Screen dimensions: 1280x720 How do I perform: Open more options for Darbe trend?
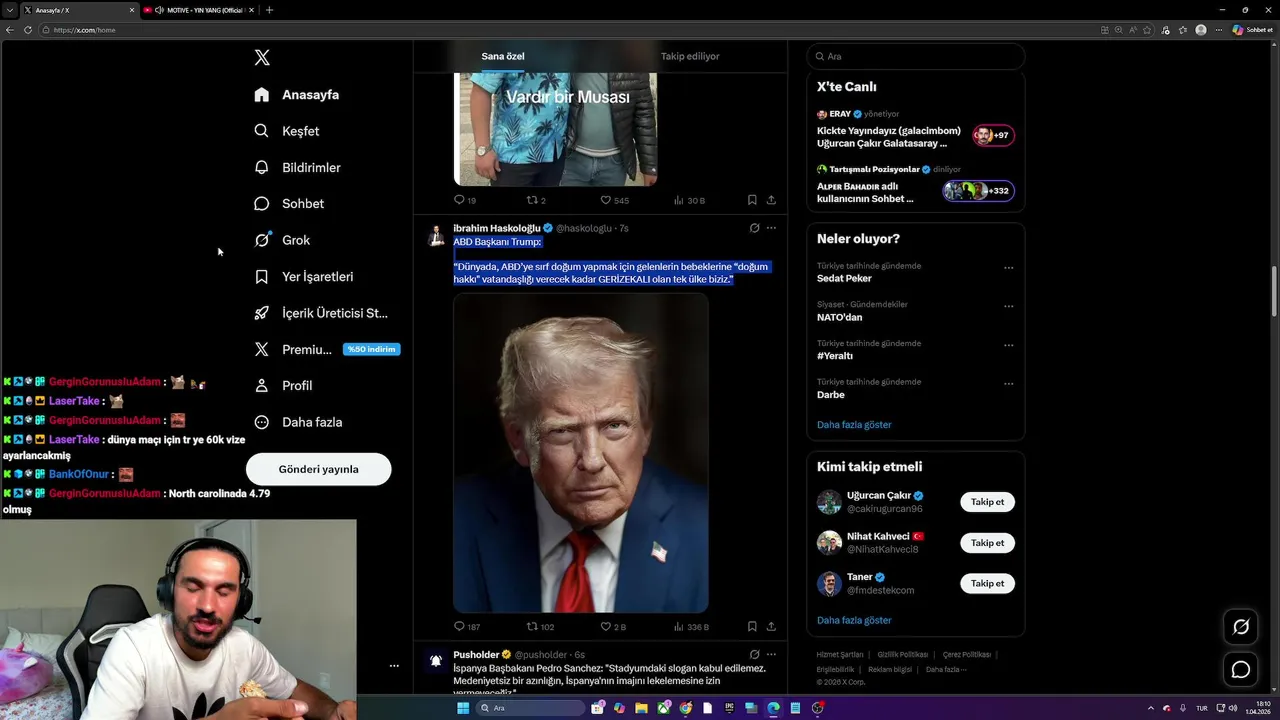pos(1008,383)
